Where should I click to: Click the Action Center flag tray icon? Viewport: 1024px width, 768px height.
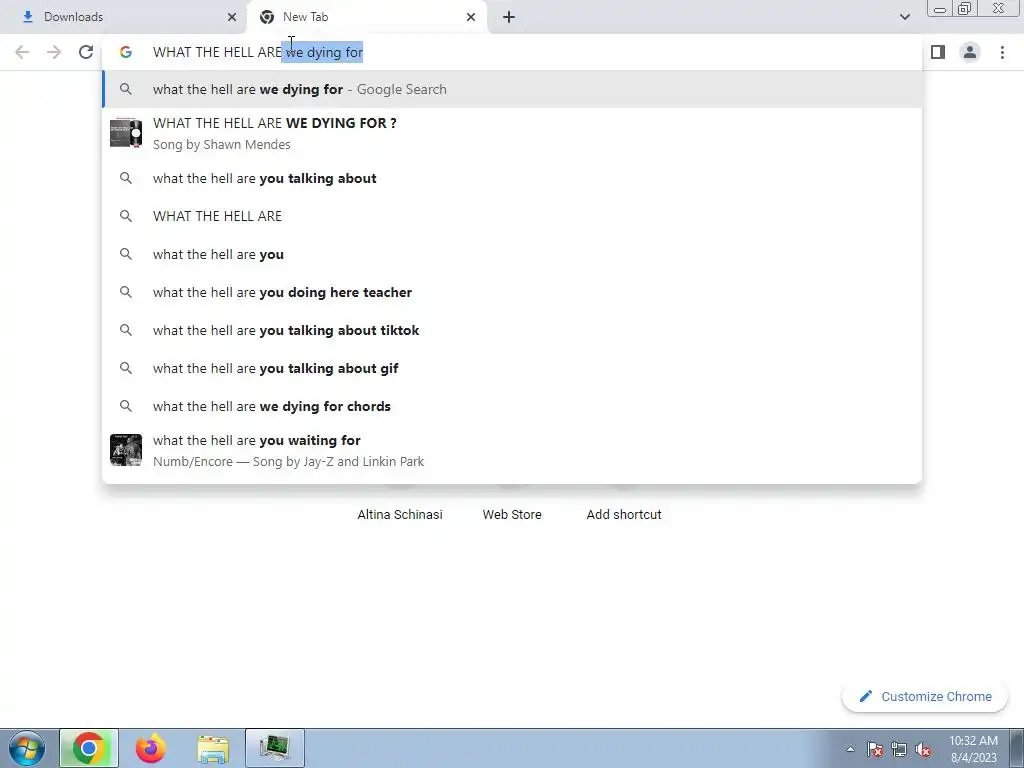coord(875,749)
